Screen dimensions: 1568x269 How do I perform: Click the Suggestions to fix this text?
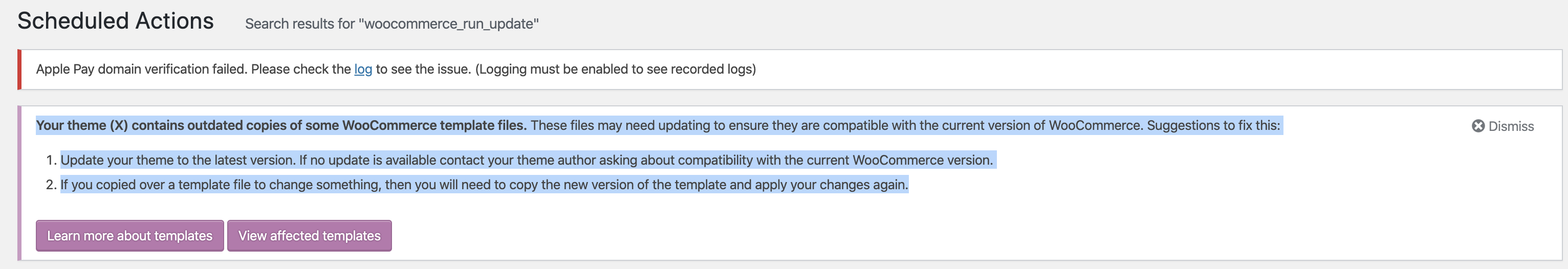(1214, 125)
